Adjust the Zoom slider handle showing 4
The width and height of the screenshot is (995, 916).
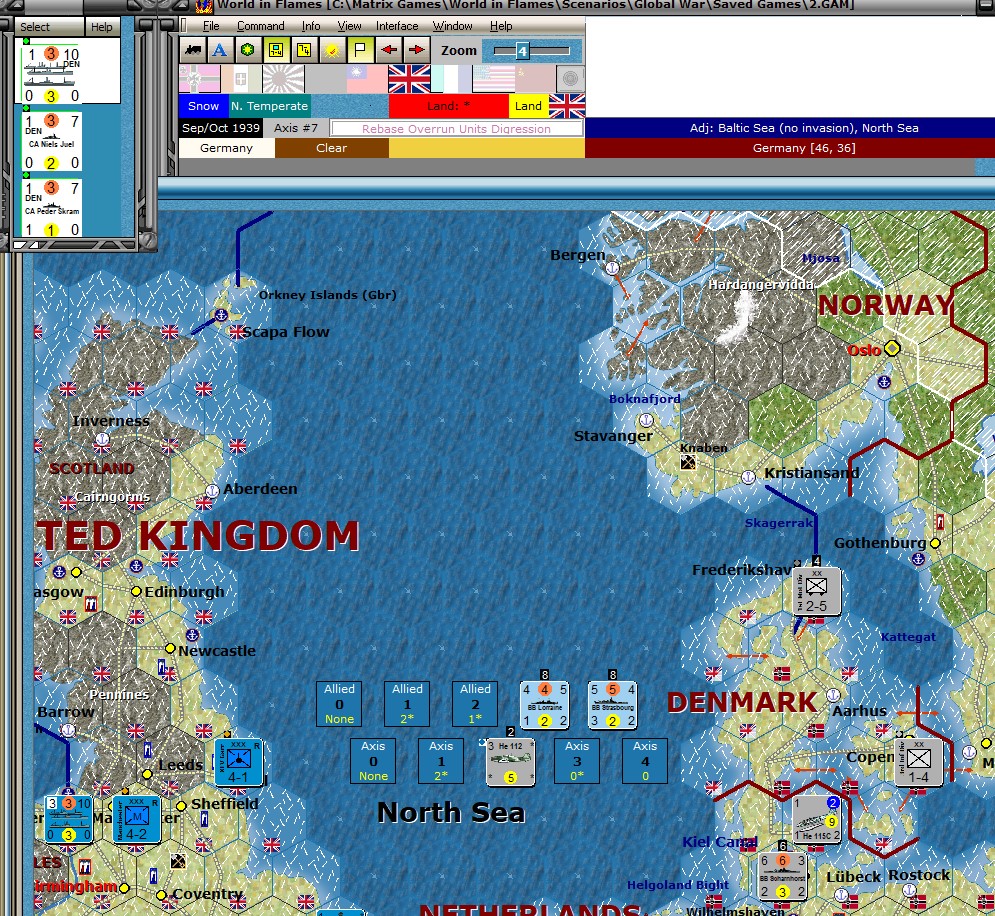click(522, 51)
